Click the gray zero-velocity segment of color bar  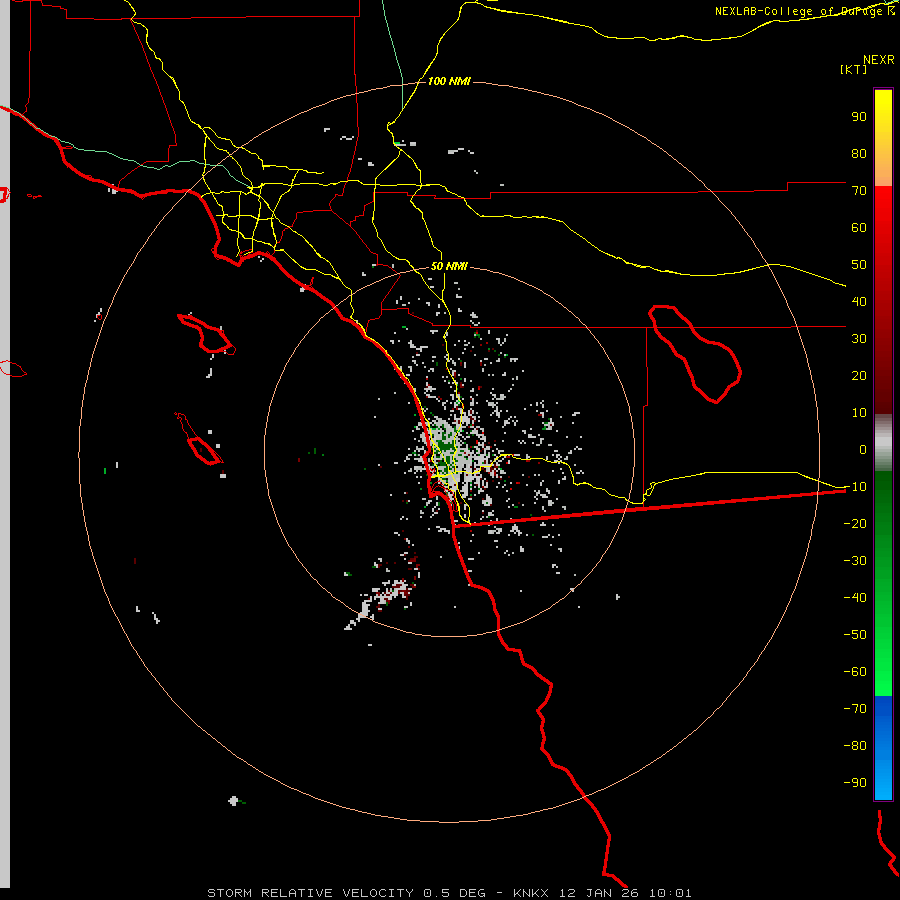pos(883,443)
